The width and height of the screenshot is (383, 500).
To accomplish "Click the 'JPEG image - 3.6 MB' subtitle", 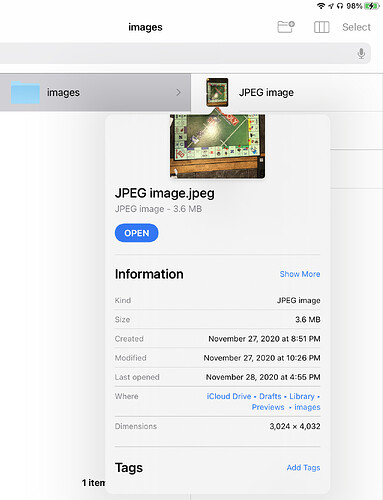I will (x=158, y=209).
